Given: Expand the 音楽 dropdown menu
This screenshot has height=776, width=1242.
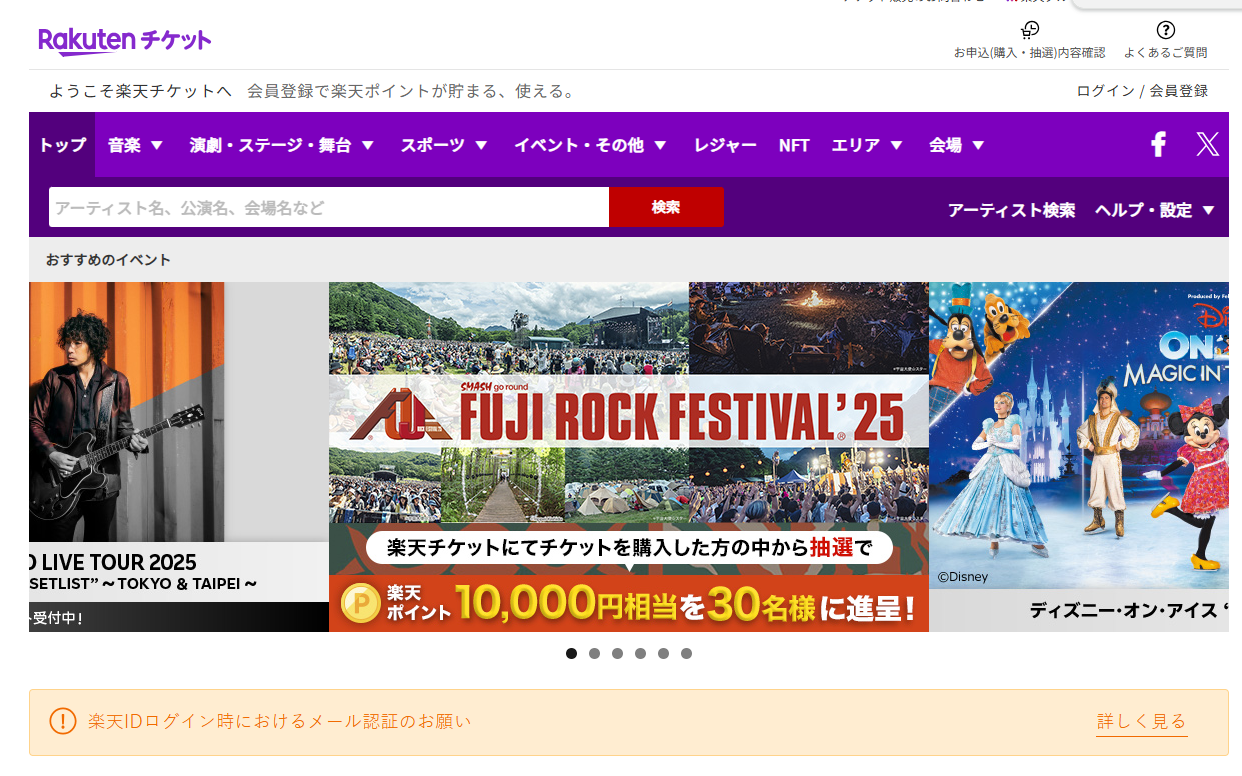Looking at the screenshot, I should 135,145.
